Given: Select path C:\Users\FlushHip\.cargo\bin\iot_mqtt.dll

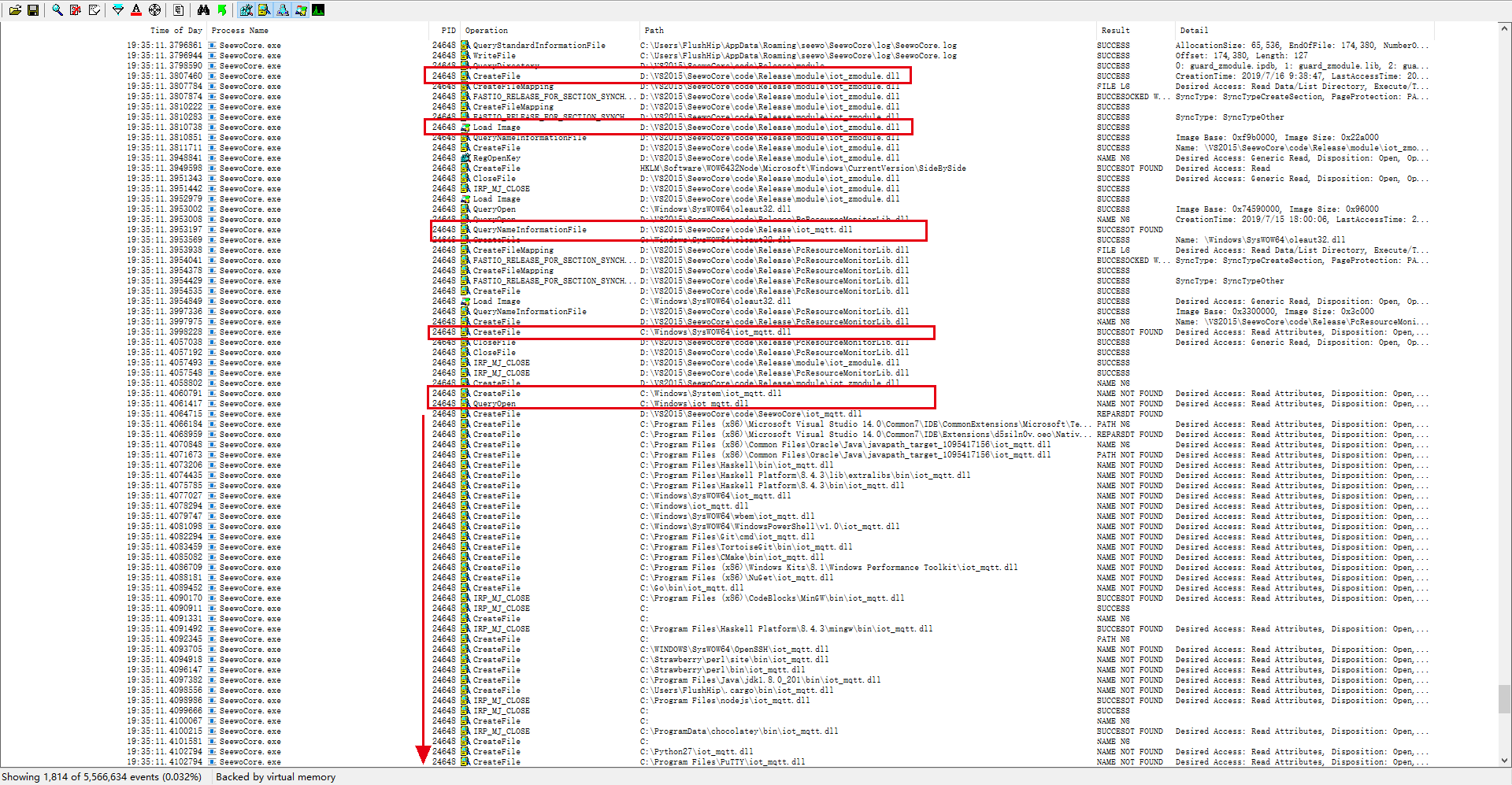Looking at the screenshot, I should click(x=736, y=691).
